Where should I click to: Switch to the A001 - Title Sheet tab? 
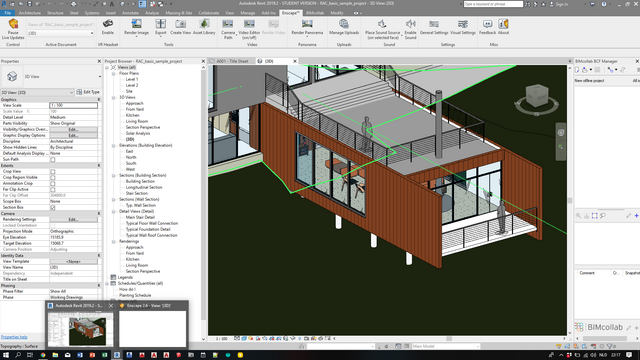pyautogui.click(x=232, y=61)
